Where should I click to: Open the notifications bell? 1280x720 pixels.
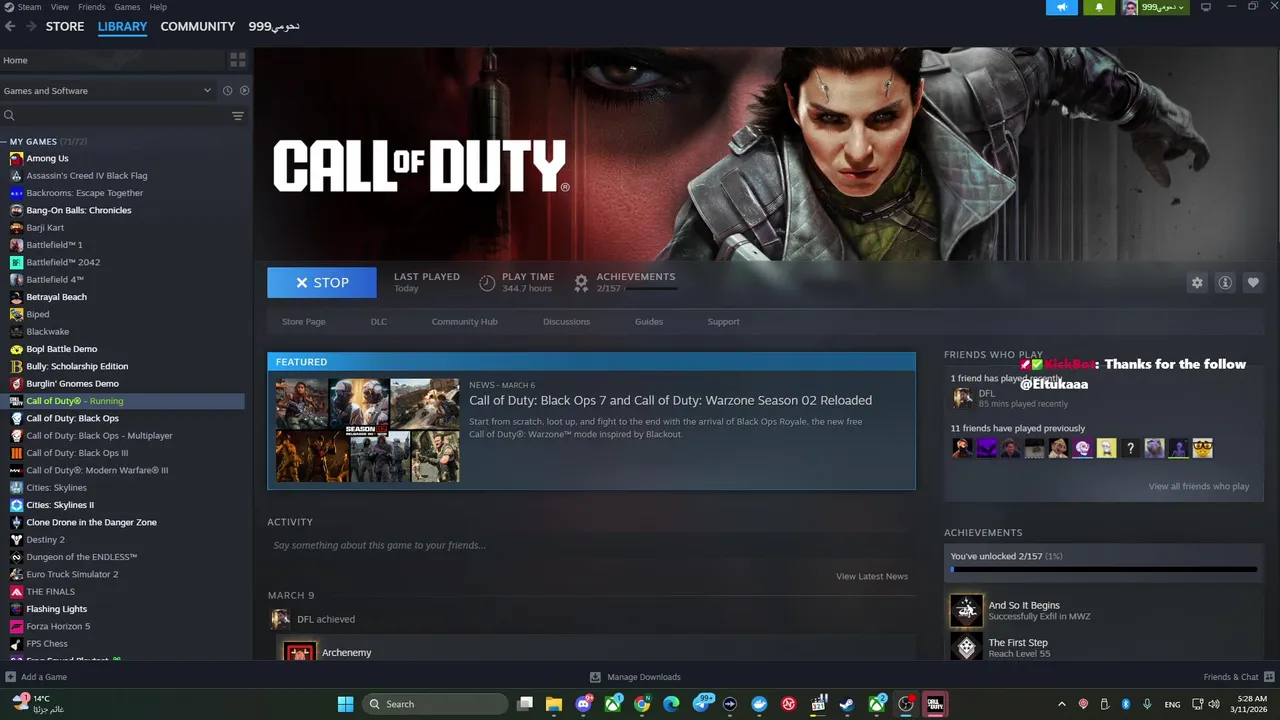1099,7
